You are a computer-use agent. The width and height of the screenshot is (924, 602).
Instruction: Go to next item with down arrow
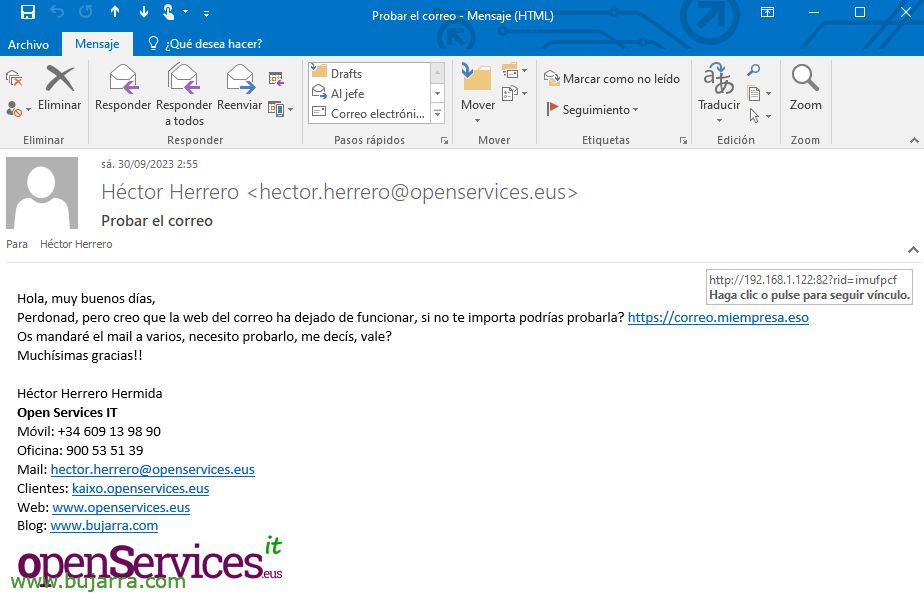pyautogui.click(x=144, y=12)
